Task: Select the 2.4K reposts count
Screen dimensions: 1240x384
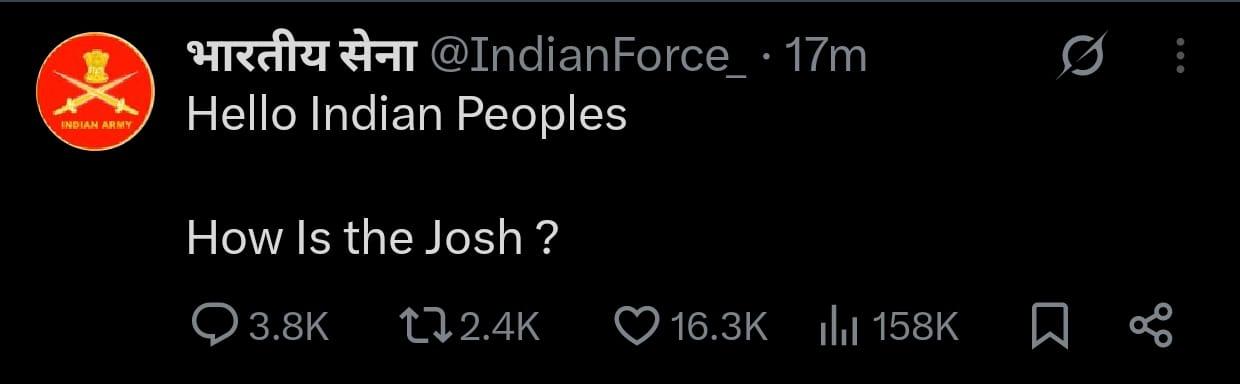Action: (500, 327)
